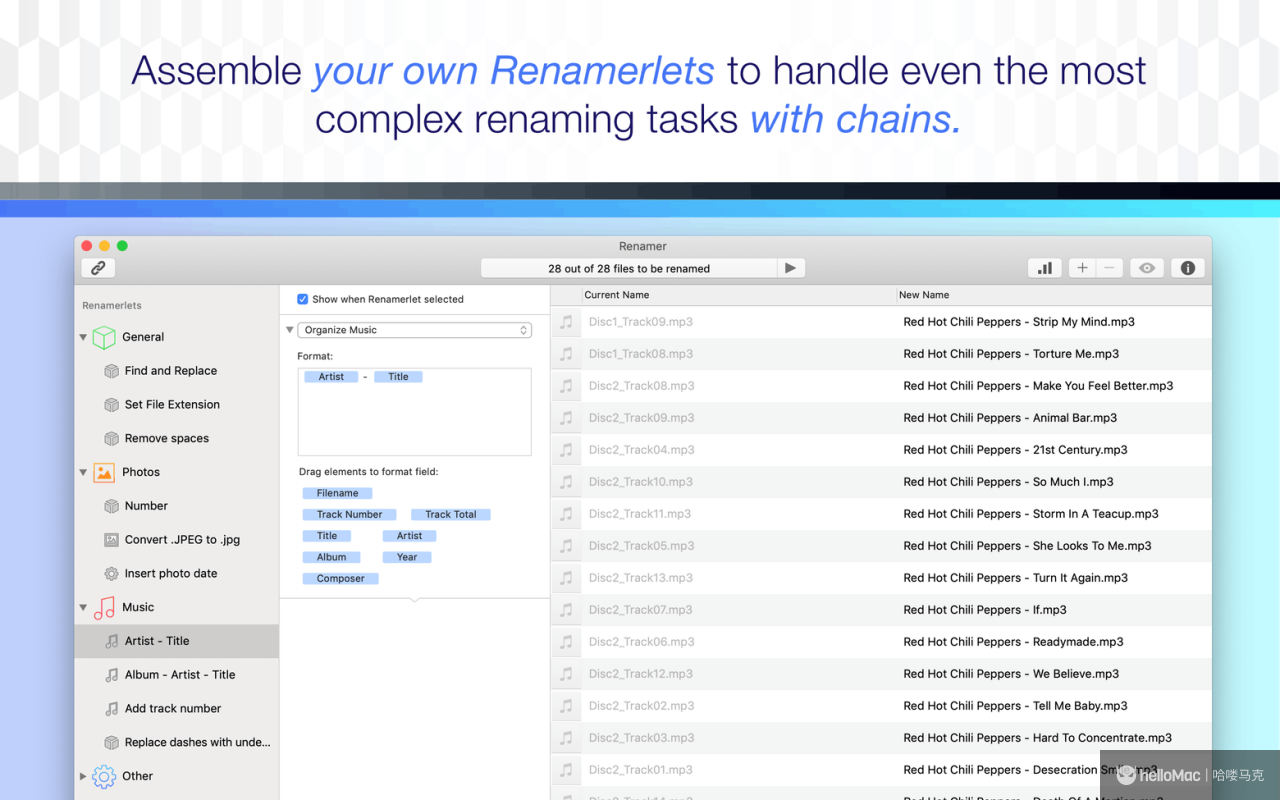Start renaming with the play button
This screenshot has width=1280, height=800.
791,268
